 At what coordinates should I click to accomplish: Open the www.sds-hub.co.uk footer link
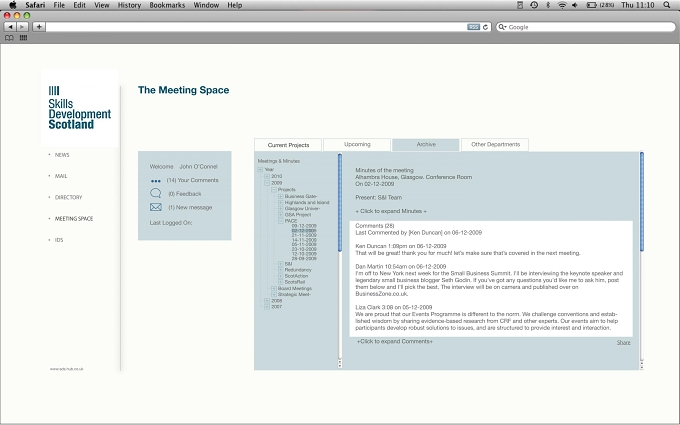pyautogui.click(x=66, y=369)
